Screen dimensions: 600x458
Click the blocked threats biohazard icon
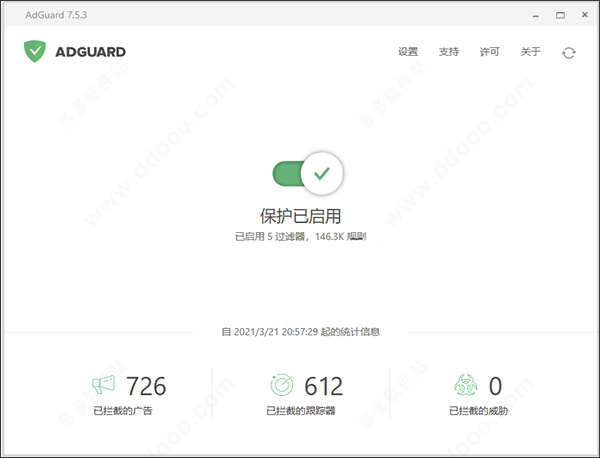click(x=466, y=385)
